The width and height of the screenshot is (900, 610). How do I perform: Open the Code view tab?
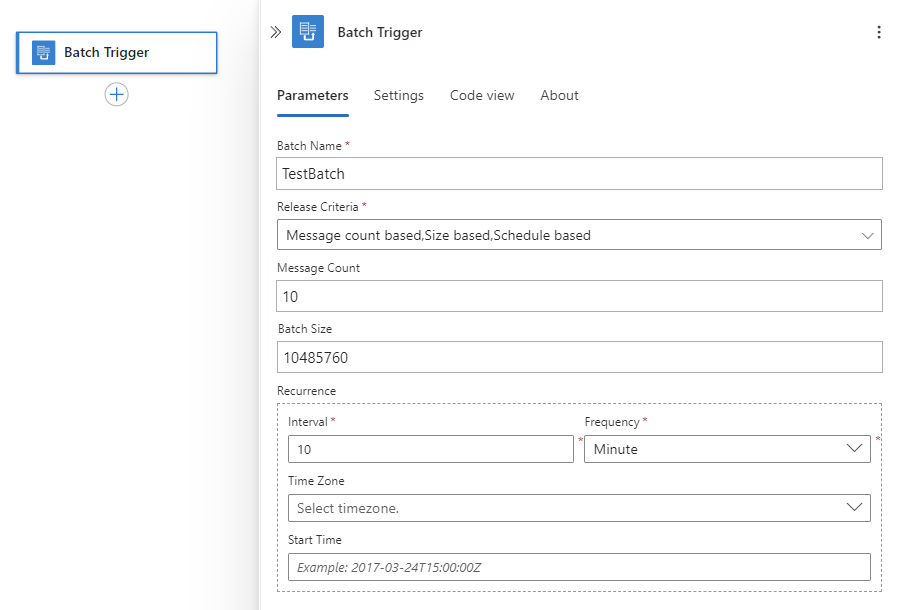click(482, 95)
